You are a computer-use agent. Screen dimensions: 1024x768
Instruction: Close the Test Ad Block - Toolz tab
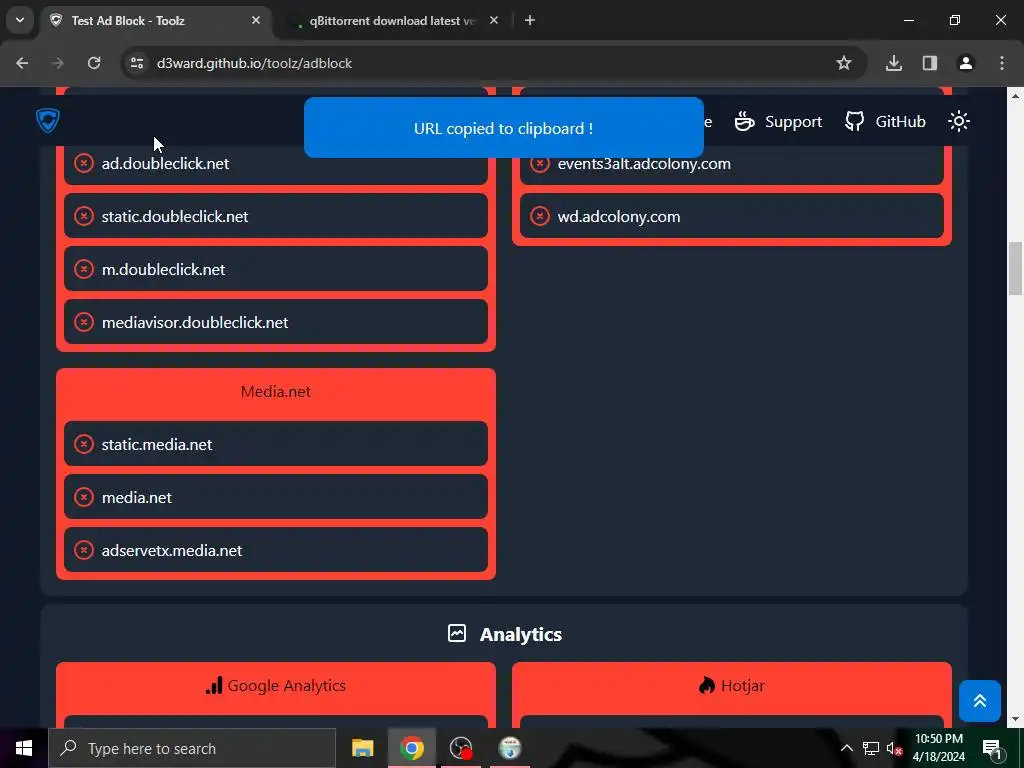256,21
